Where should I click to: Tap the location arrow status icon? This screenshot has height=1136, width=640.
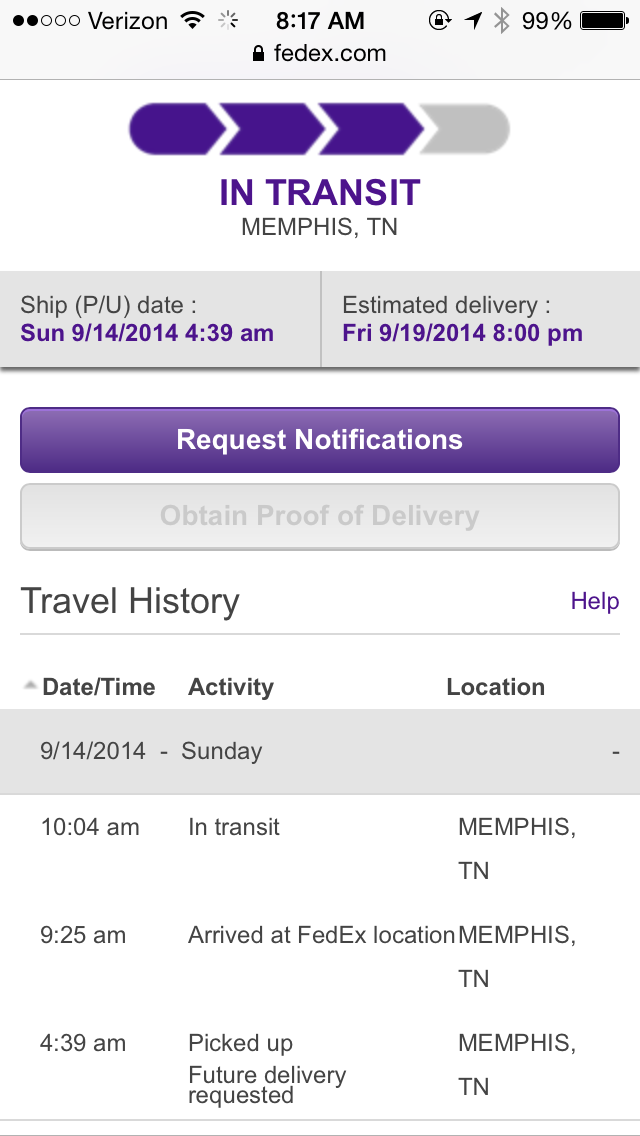(472, 21)
